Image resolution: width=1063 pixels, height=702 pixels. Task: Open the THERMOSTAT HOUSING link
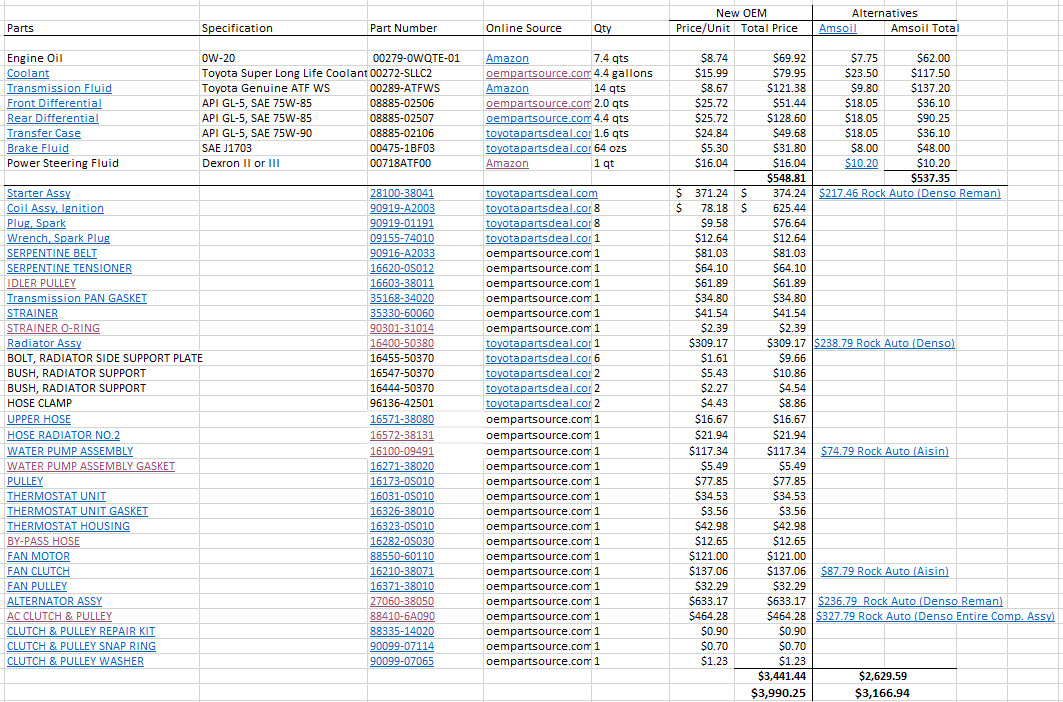click(x=68, y=526)
